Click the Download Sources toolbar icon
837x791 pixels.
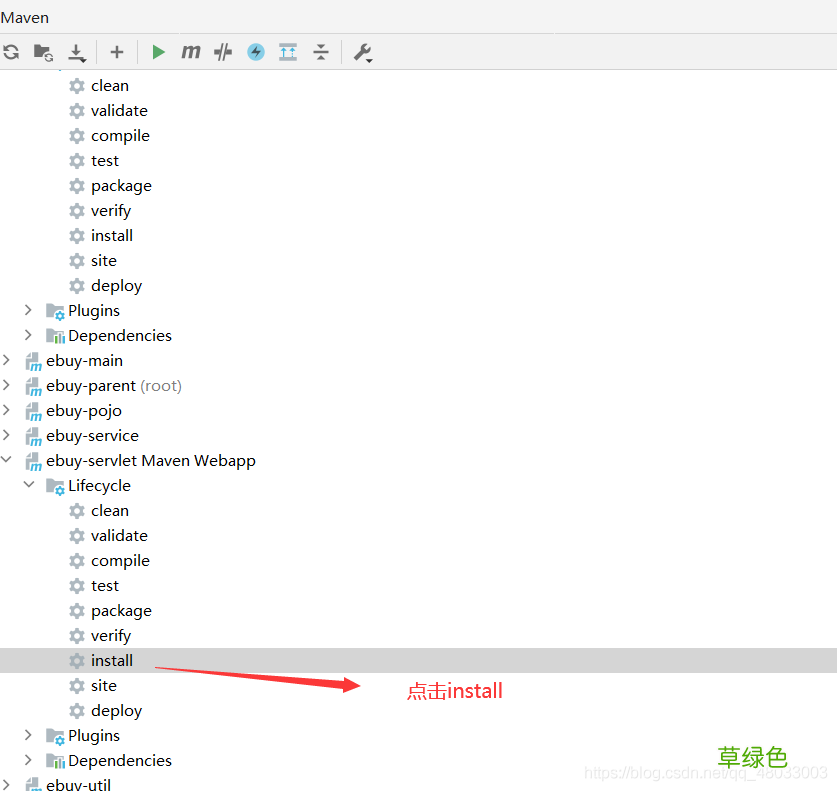point(76,52)
